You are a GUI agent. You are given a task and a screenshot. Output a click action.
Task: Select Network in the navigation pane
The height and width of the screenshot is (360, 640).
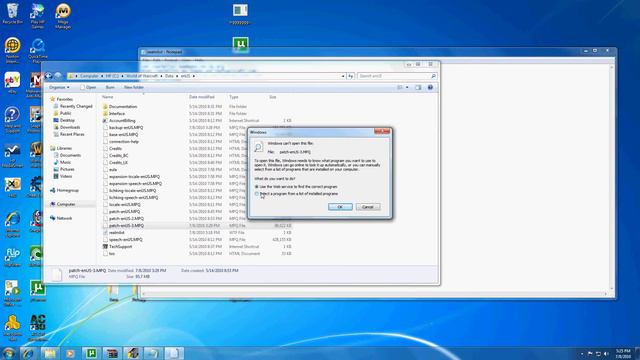[x=64, y=218]
